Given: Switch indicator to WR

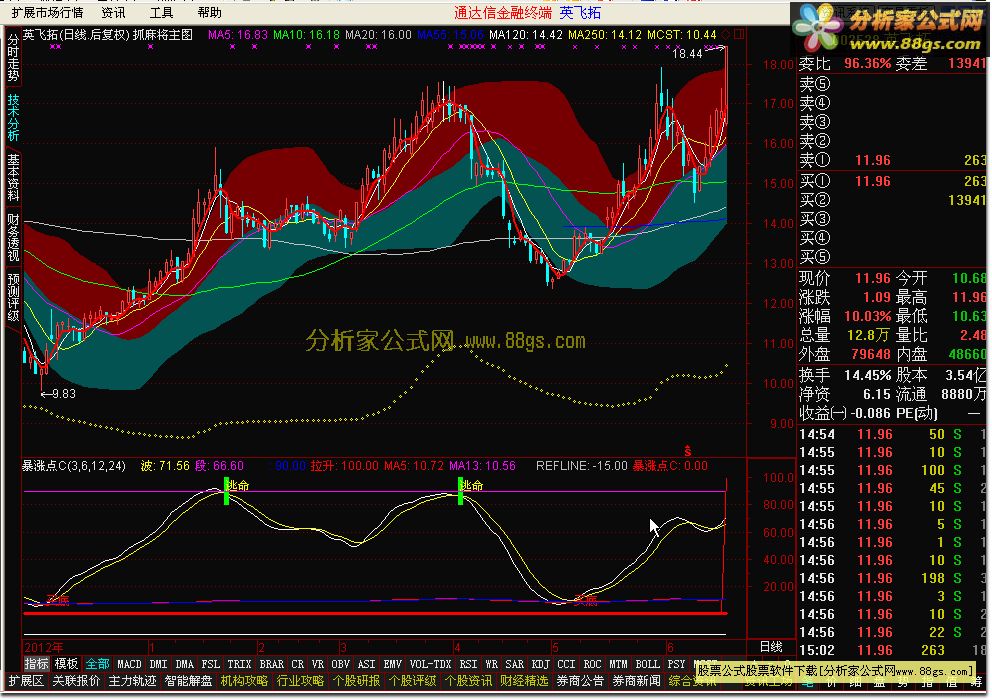Looking at the screenshot, I should coord(492,664).
